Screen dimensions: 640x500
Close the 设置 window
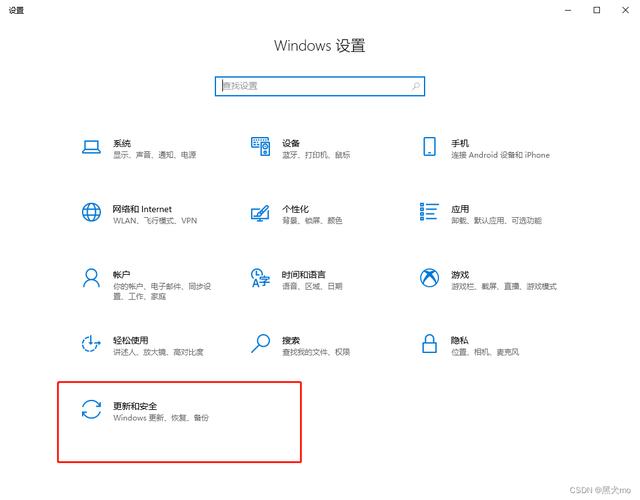[625, 10]
